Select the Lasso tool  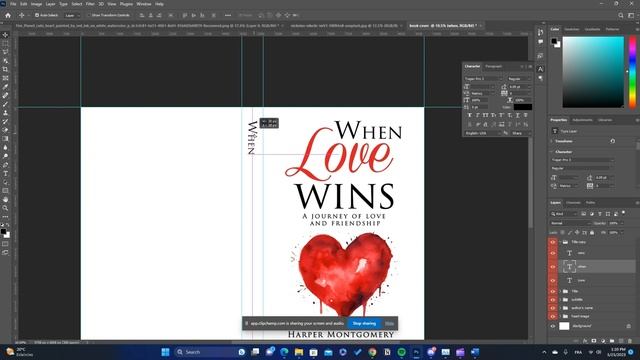point(5,52)
